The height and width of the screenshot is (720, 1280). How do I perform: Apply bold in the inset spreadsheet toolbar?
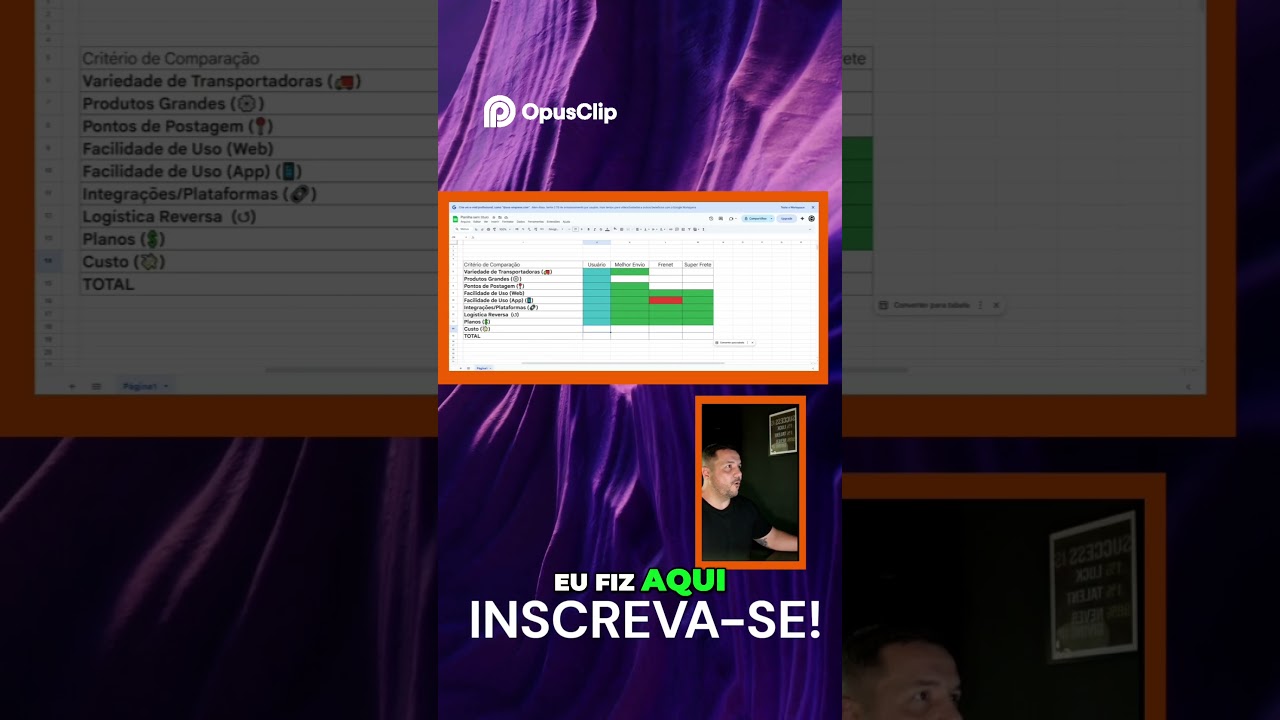(588, 229)
